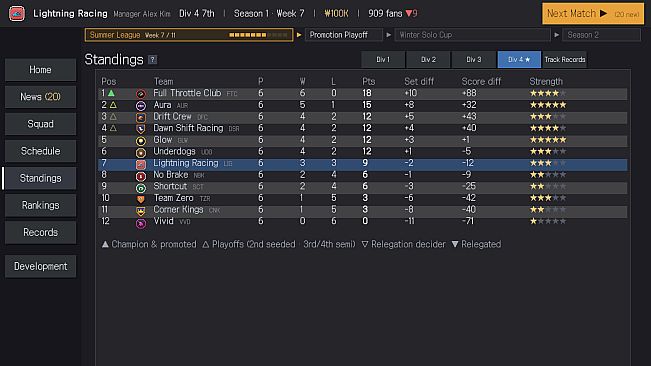Click Glow team emblem
Image resolution: width=651 pixels, height=366 pixels.
pos(141,141)
